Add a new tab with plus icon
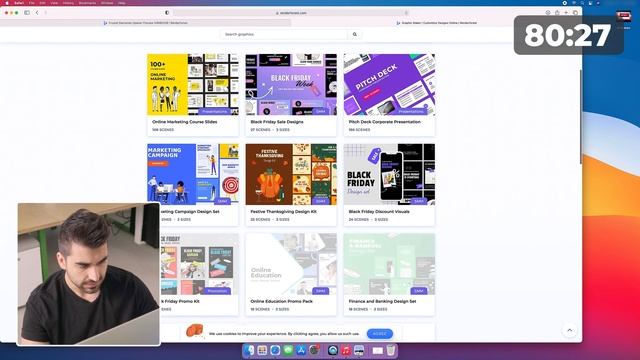 pyautogui.click(x=566, y=13)
